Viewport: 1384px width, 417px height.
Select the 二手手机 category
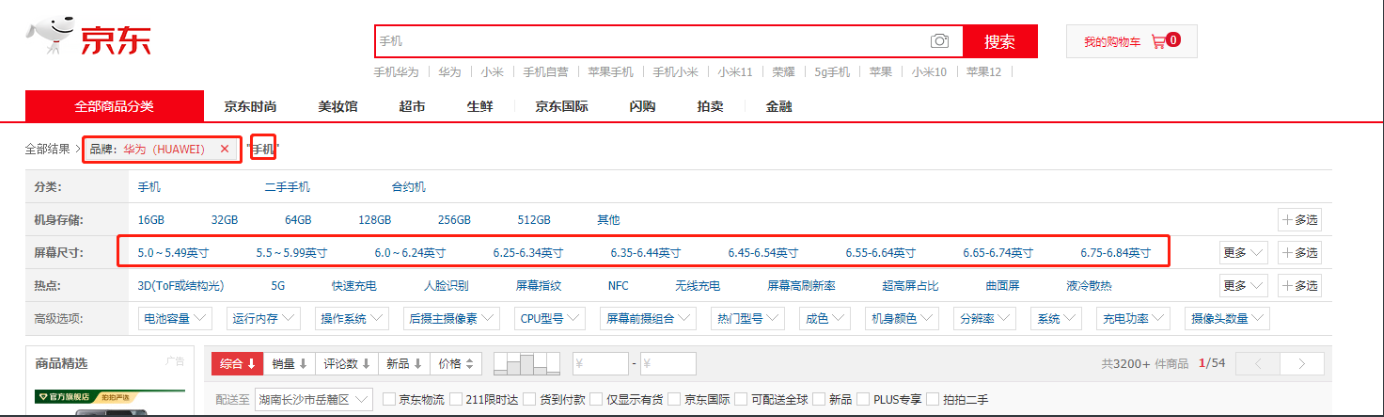pyautogui.click(x=287, y=187)
